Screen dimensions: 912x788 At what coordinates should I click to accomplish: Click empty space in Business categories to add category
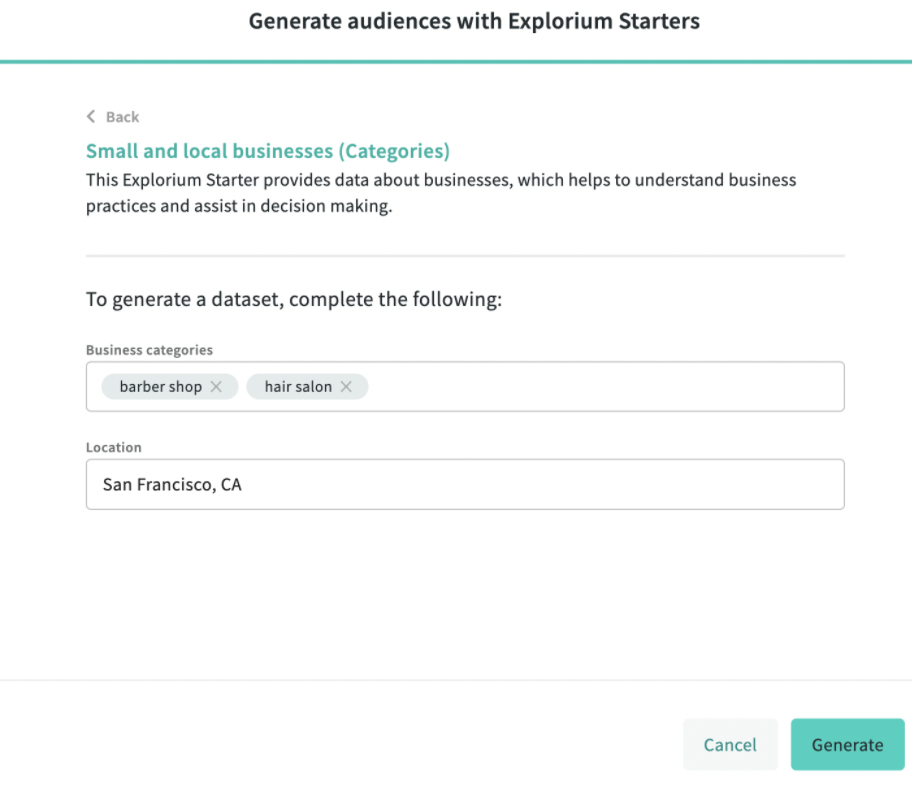pos(600,386)
